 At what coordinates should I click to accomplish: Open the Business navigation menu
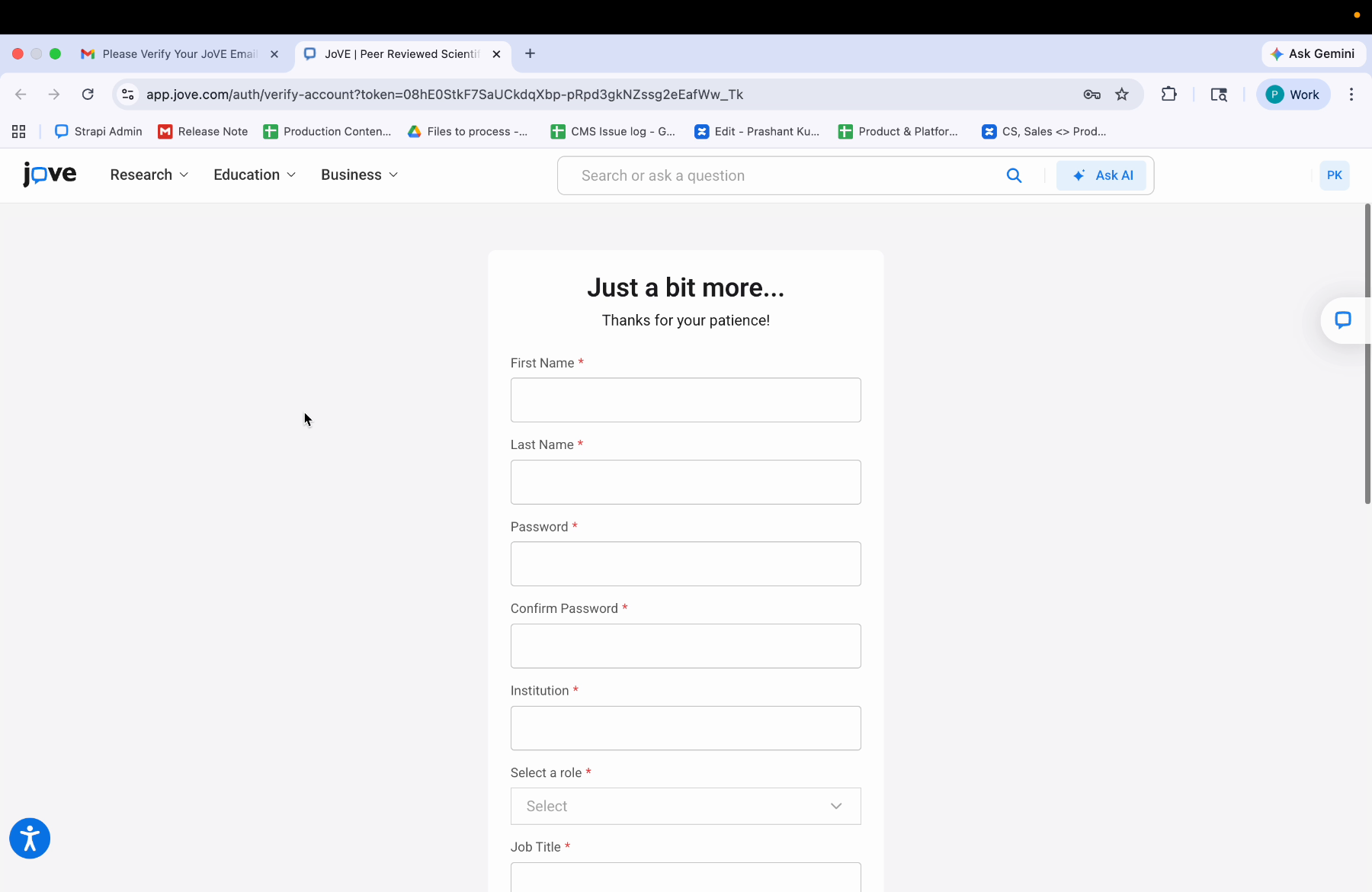[x=358, y=175]
